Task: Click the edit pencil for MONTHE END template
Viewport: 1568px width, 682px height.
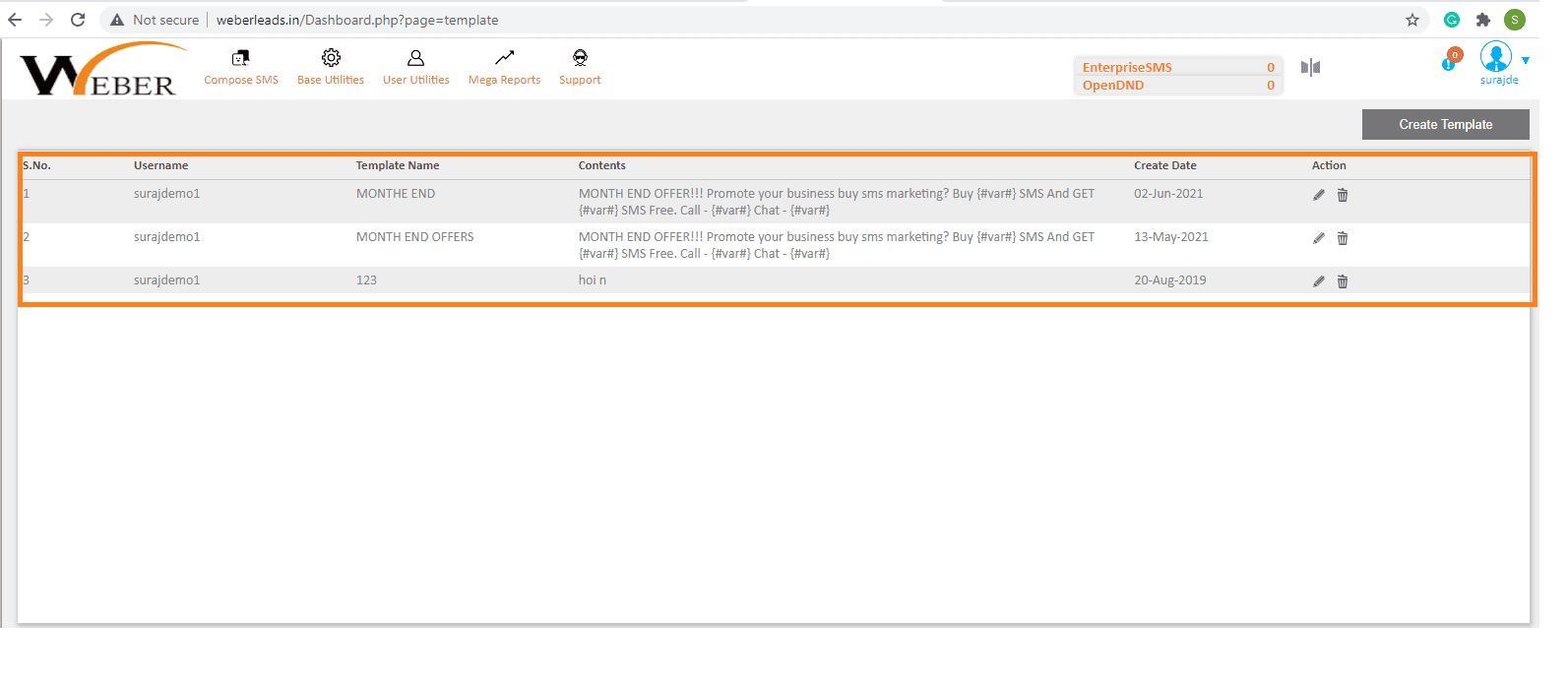Action: [x=1318, y=195]
